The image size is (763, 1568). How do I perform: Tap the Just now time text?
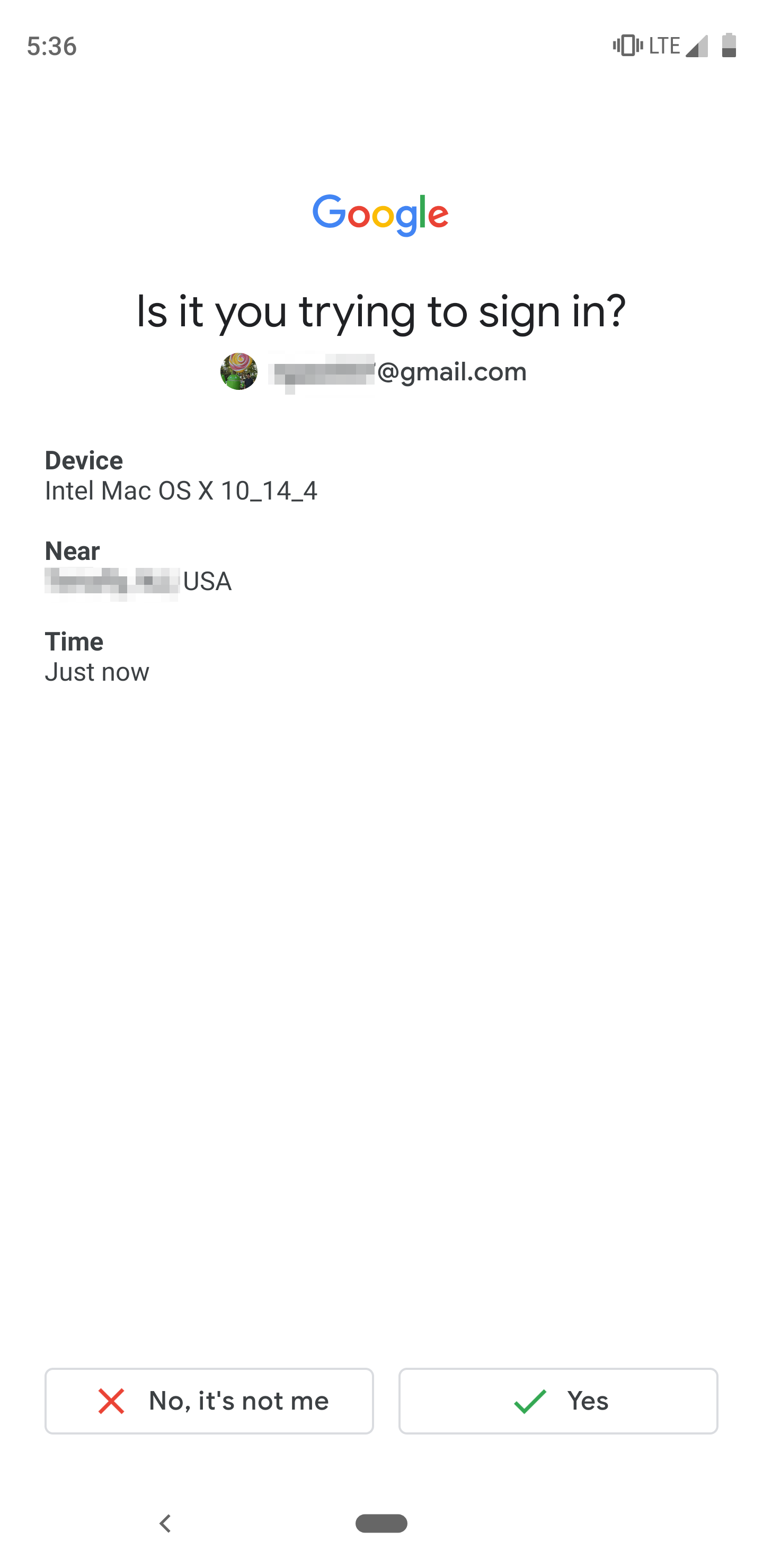pyautogui.click(x=97, y=672)
